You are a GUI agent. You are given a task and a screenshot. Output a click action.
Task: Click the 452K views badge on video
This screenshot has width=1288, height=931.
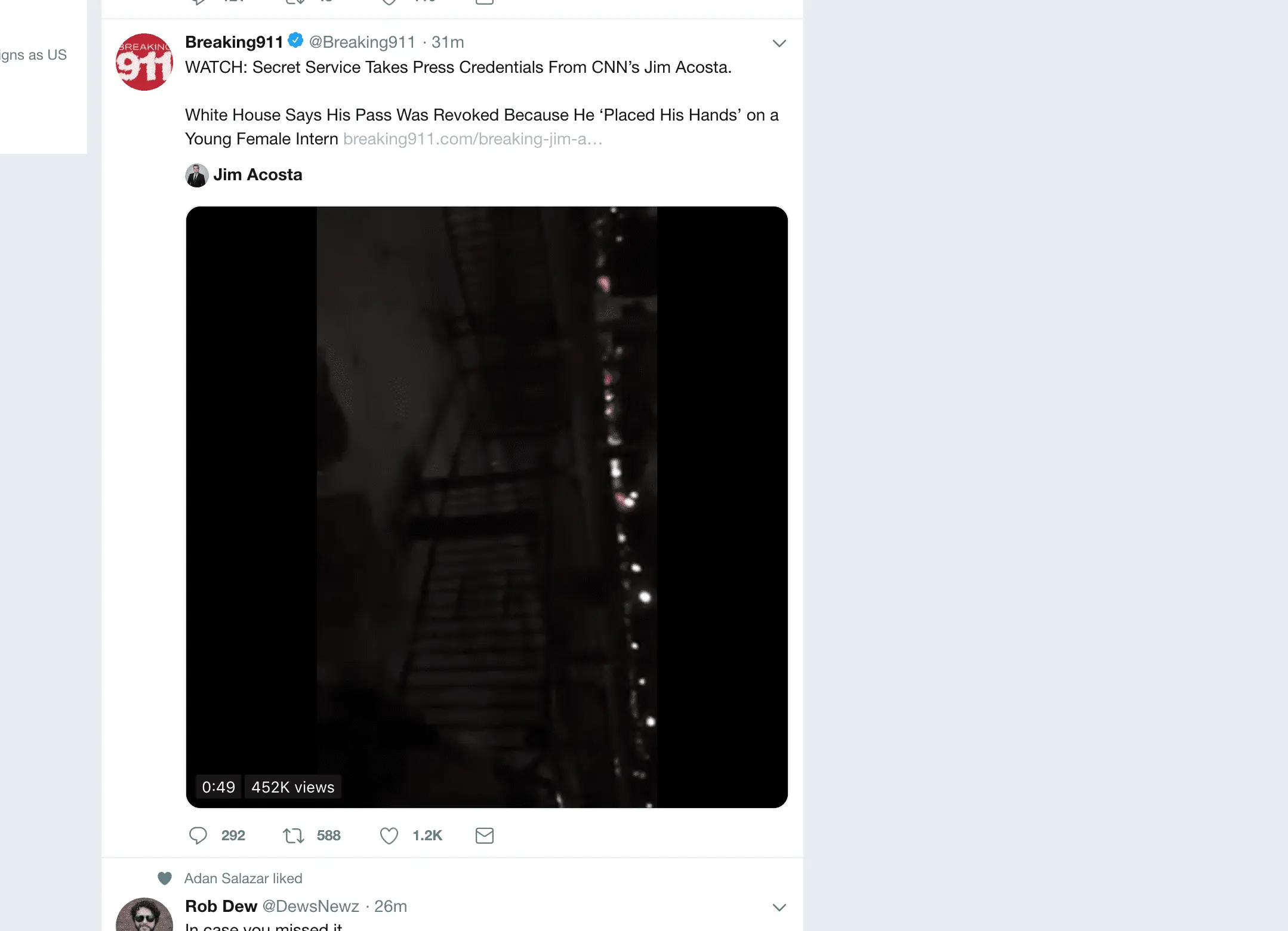292,787
